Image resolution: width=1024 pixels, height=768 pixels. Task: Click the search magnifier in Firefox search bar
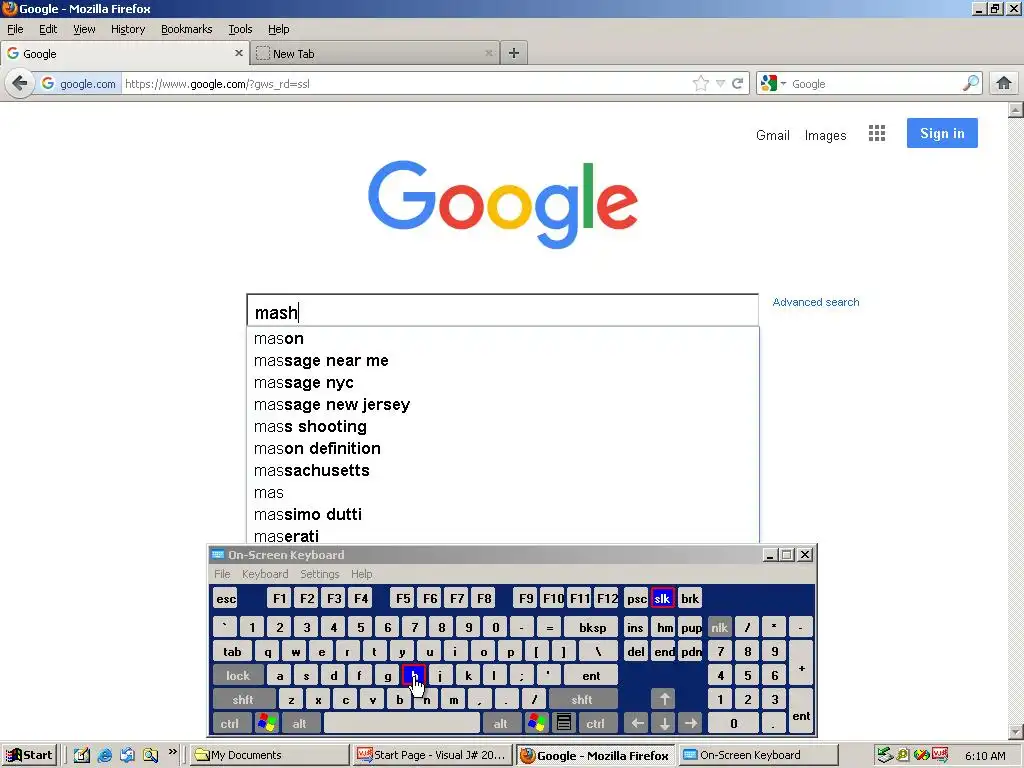[x=970, y=84]
